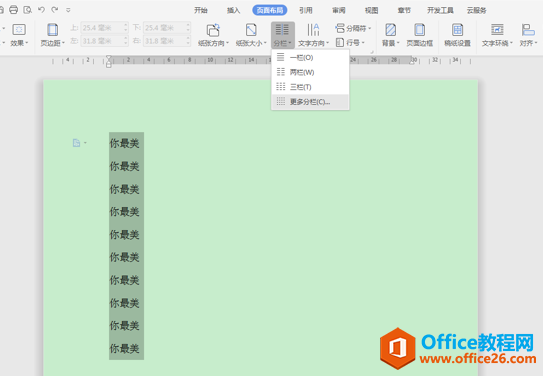Screen dimensions: 543x376
Task: Click the 背景 background icon
Action: tap(391, 30)
